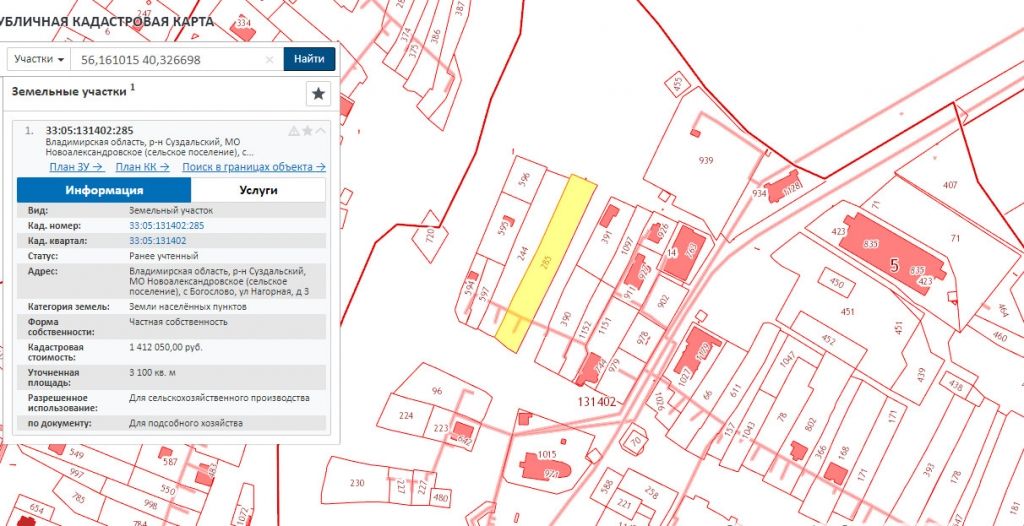Click the Найти search button
Screen dimensions: 1024x526
tap(309, 60)
